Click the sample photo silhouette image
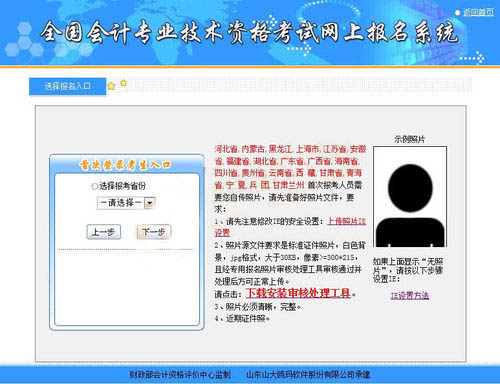500x384 pixels. click(410, 197)
